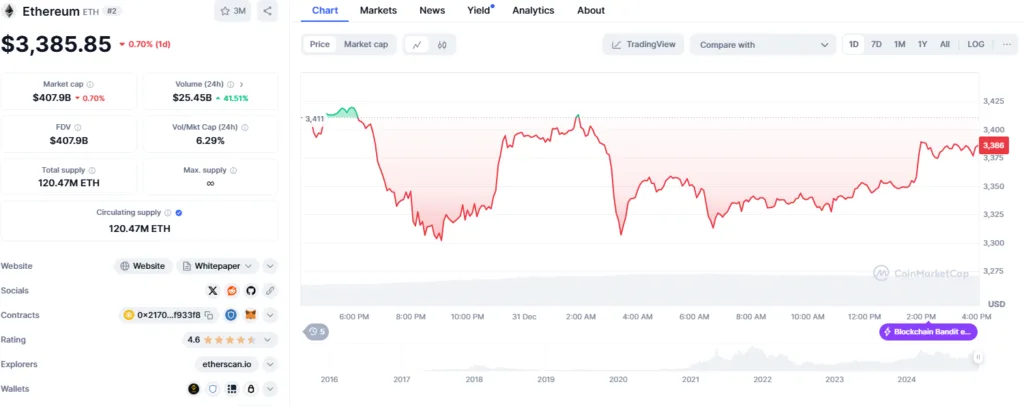This screenshot has height=406, width=1024.
Task: Open Volume (24h) info icon
Action: 230,84
